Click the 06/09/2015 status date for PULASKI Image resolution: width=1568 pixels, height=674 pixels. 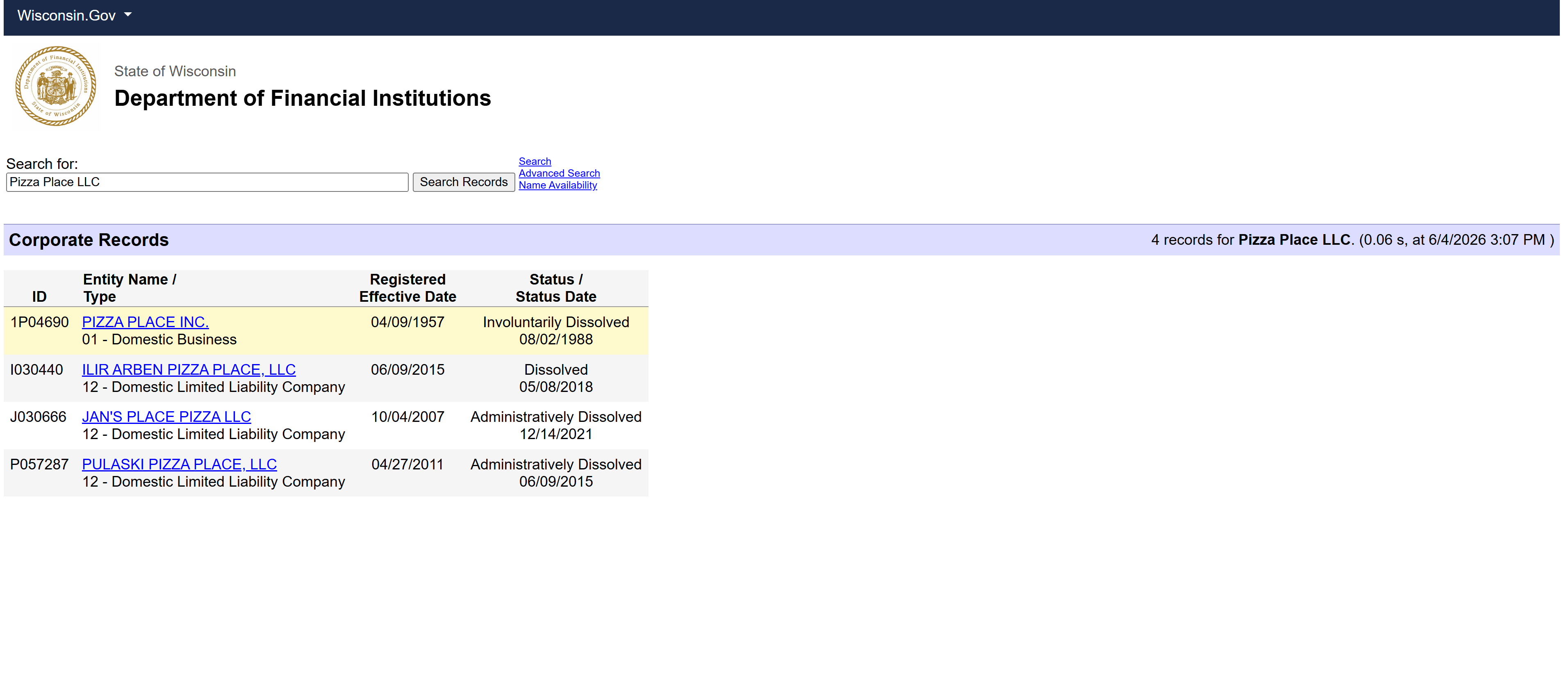(x=556, y=481)
